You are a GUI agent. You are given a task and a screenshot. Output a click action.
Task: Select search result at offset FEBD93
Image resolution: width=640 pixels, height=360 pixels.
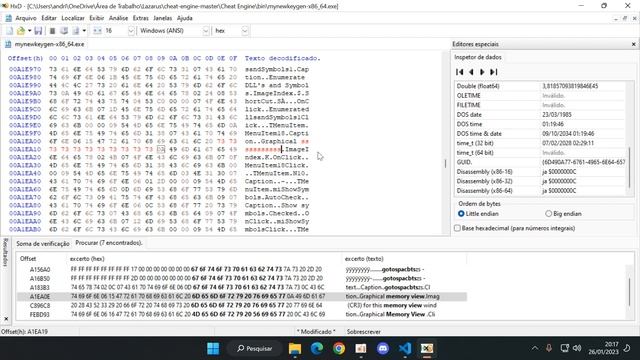coord(242,314)
